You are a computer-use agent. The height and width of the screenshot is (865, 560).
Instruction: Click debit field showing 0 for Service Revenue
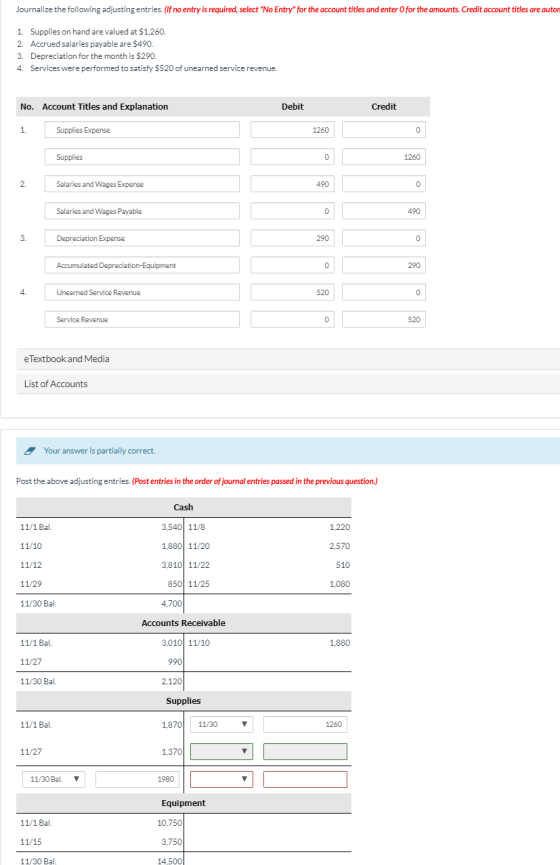[x=292, y=319]
